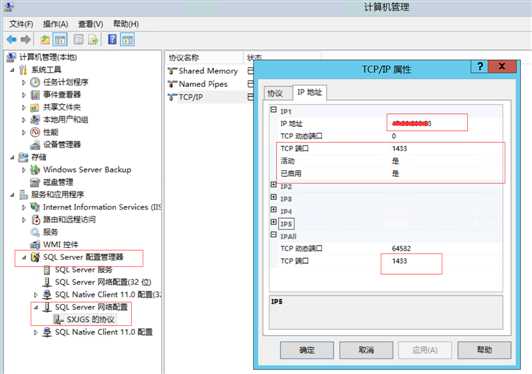The image size is (532, 374).
Task: Click the 帮助 button in dialog
Action: (x=484, y=350)
